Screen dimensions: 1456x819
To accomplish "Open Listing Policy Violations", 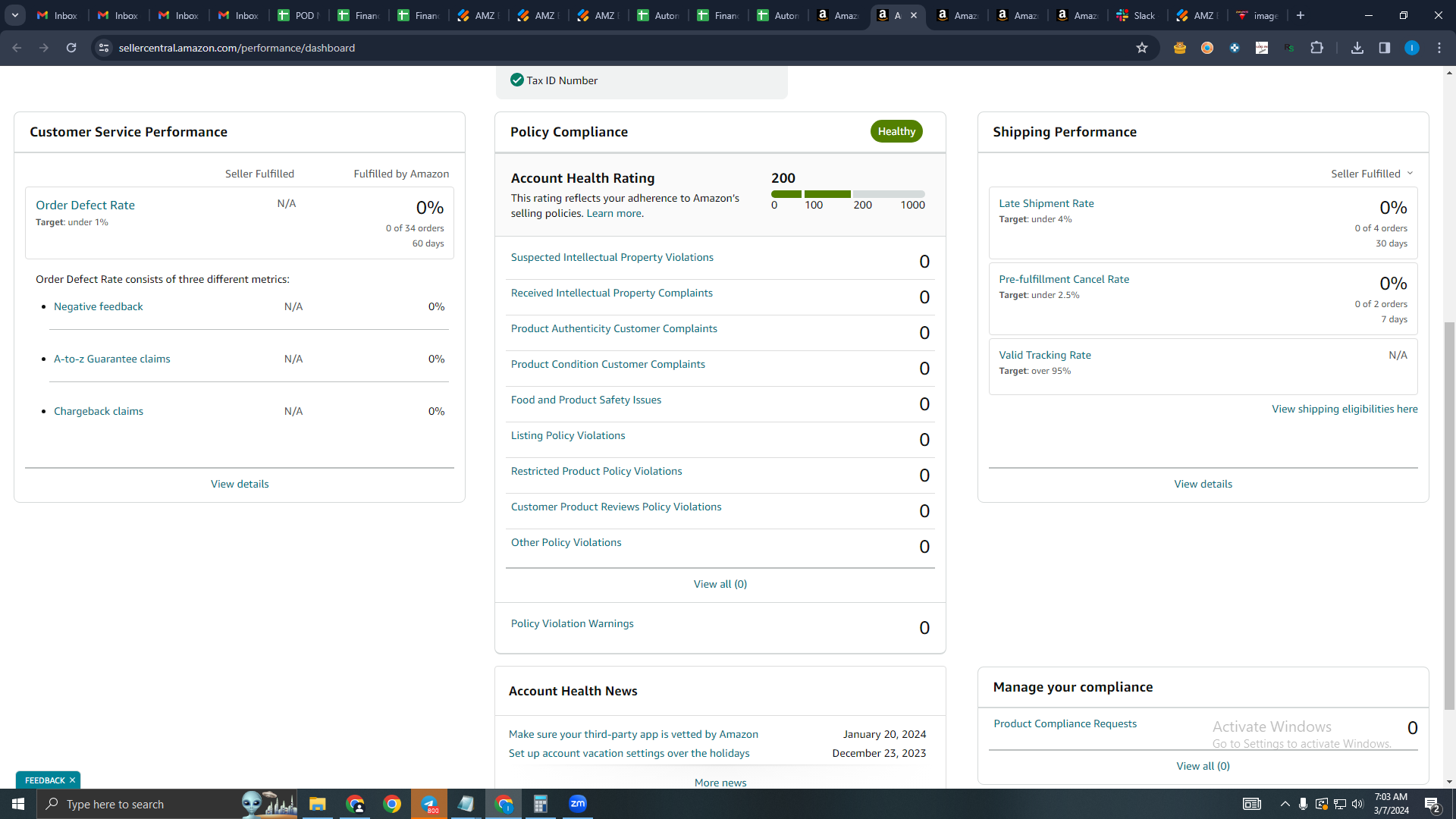I will click(x=568, y=435).
